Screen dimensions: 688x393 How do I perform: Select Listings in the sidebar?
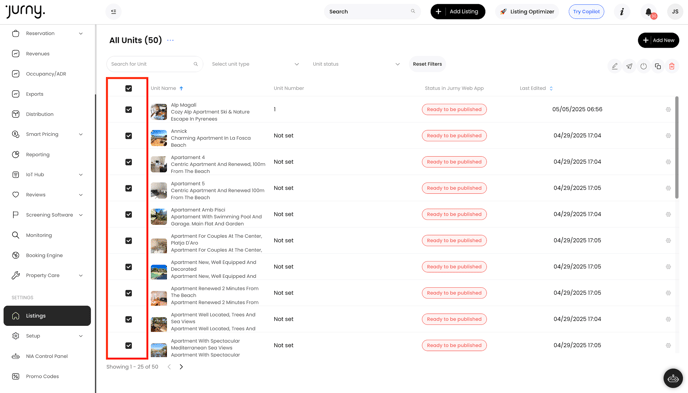click(x=47, y=316)
